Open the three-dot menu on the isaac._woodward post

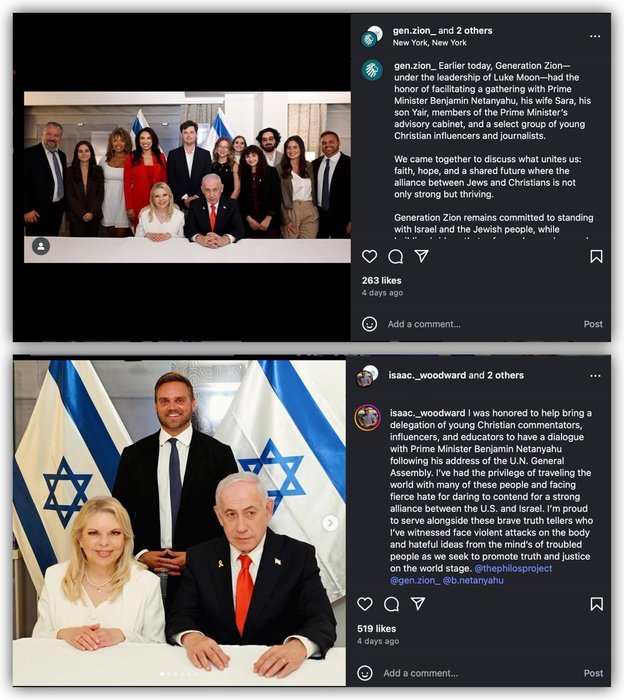595,376
